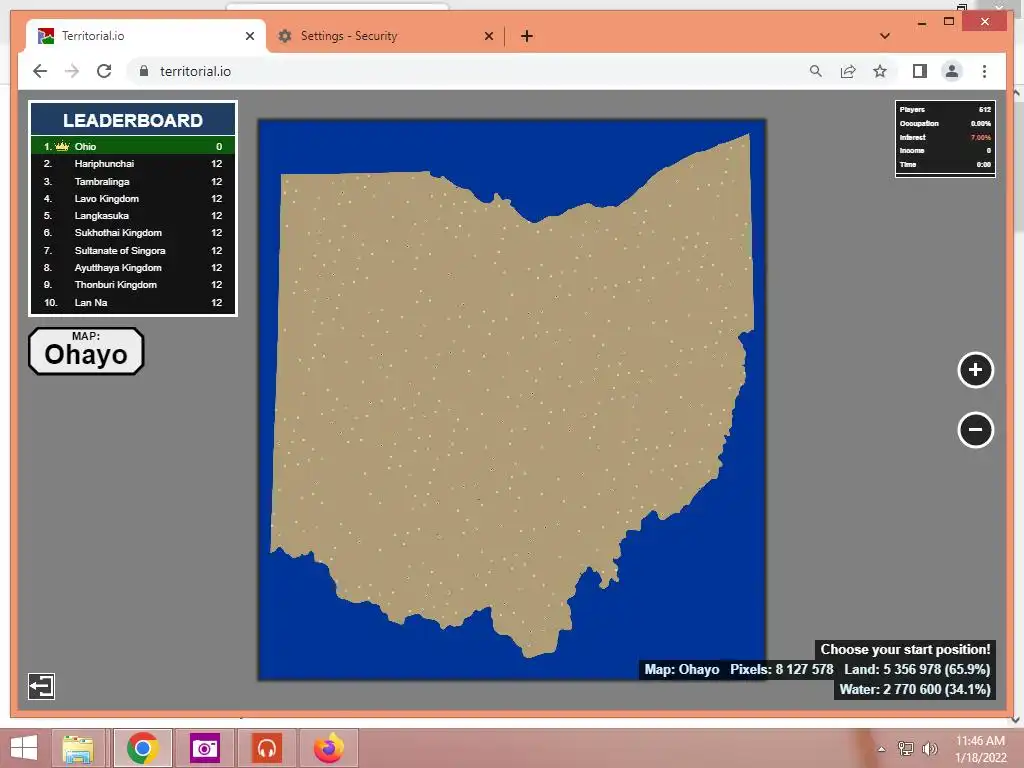Screen dimensions: 1024x768
Task: Open Chrome profile avatar
Action: [x=952, y=71]
